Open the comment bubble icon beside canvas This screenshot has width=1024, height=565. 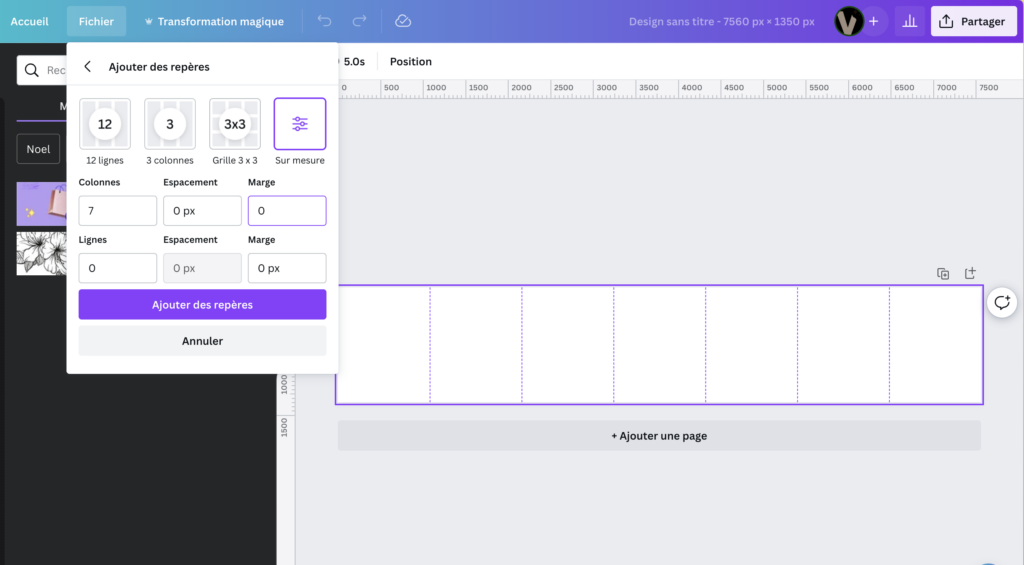tap(1001, 302)
